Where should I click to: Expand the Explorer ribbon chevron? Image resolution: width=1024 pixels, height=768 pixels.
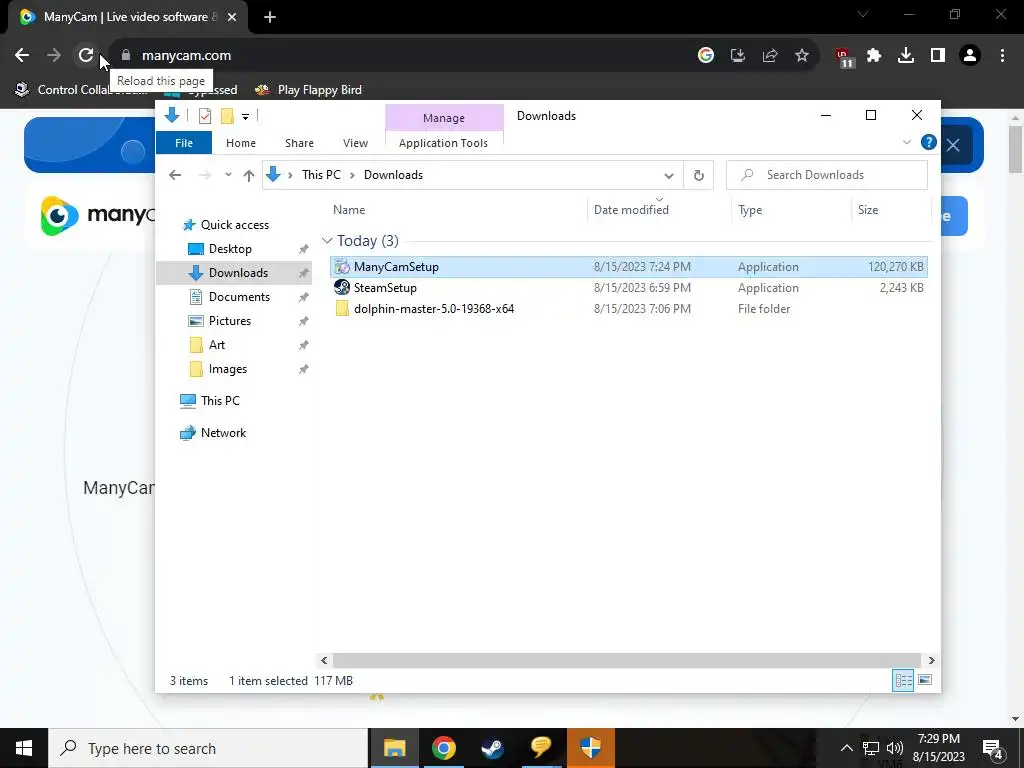click(906, 142)
